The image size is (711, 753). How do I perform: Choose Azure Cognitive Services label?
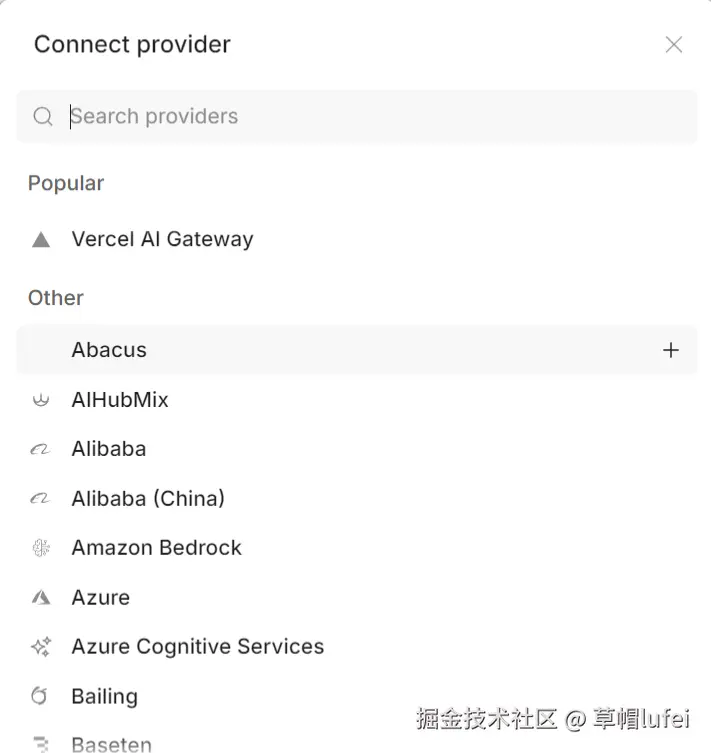click(197, 647)
